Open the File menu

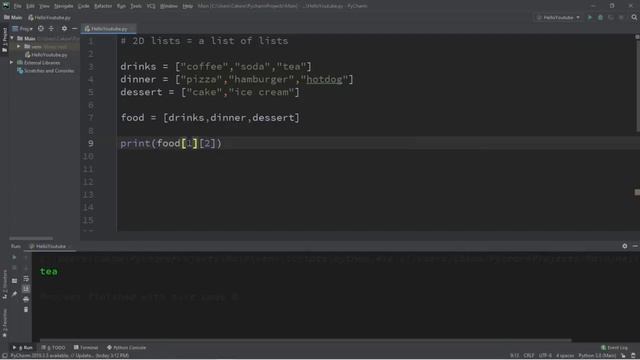coord(18,6)
